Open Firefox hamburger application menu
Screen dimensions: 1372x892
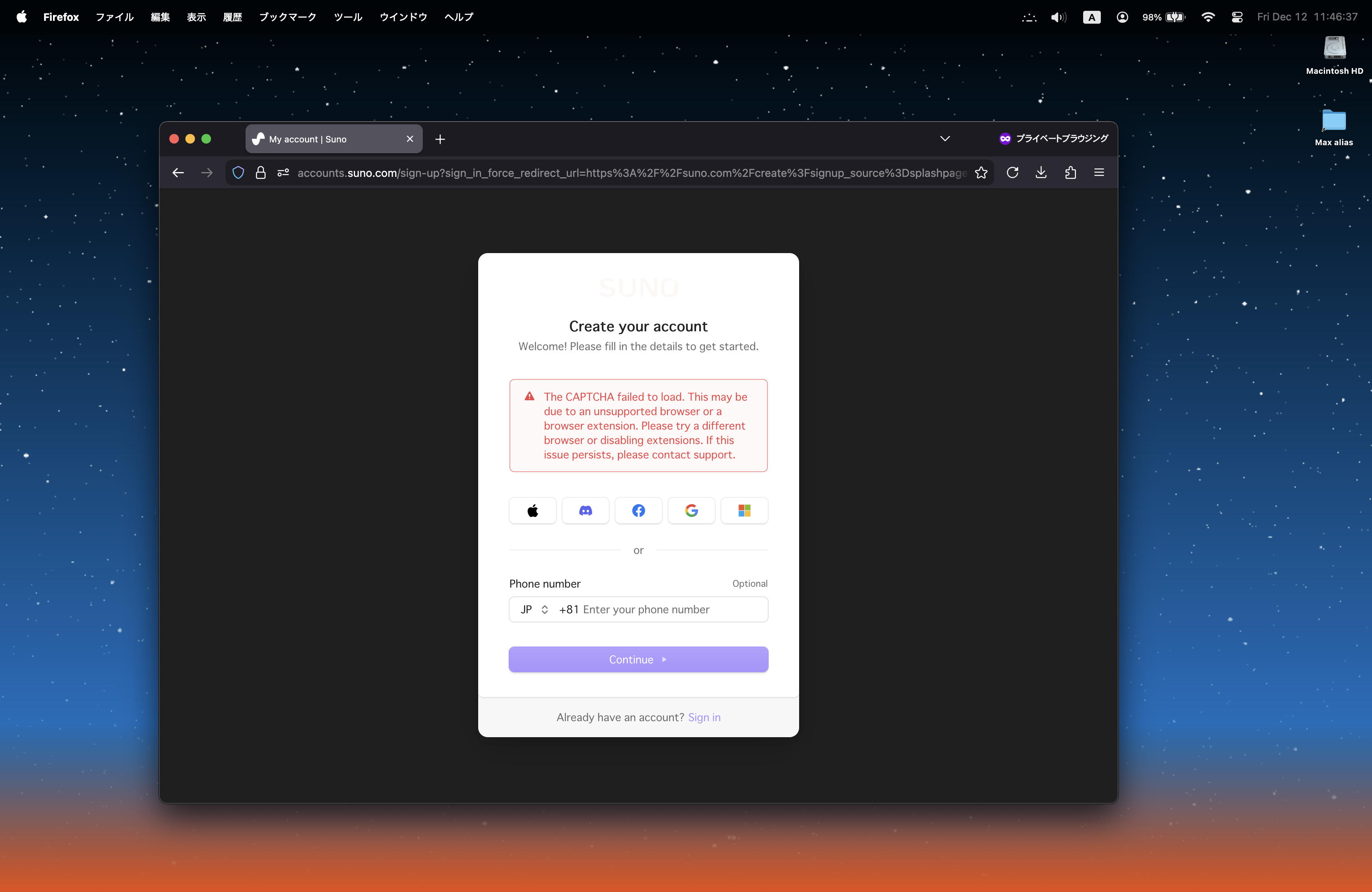coord(1099,173)
